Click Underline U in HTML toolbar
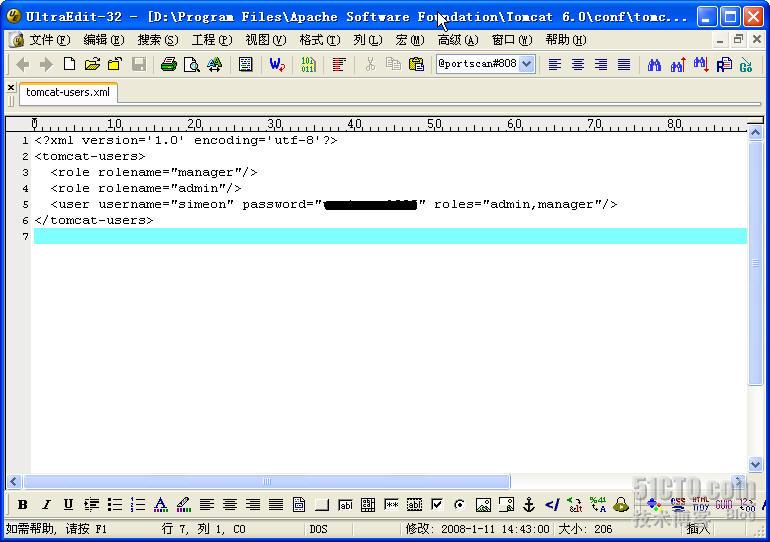The height and width of the screenshot is (542, 770). [x=68, y=504]
